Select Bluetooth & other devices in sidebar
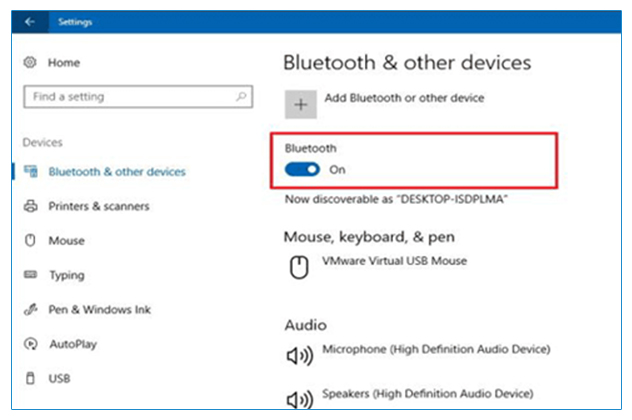 coord(117,172)
